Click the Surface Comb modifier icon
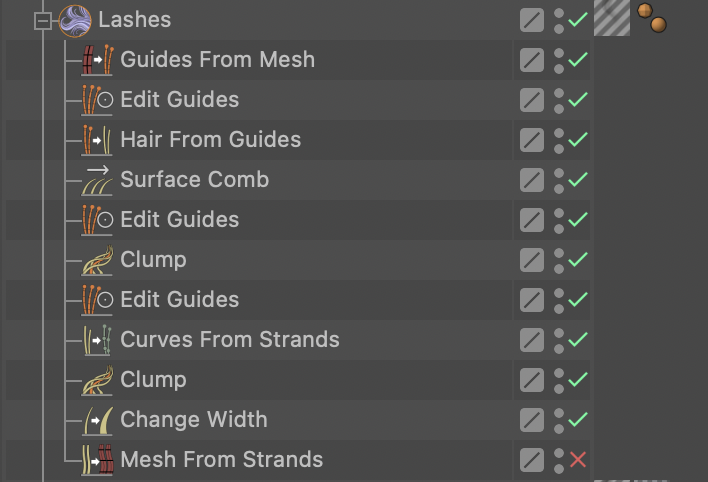 point(97,180)
